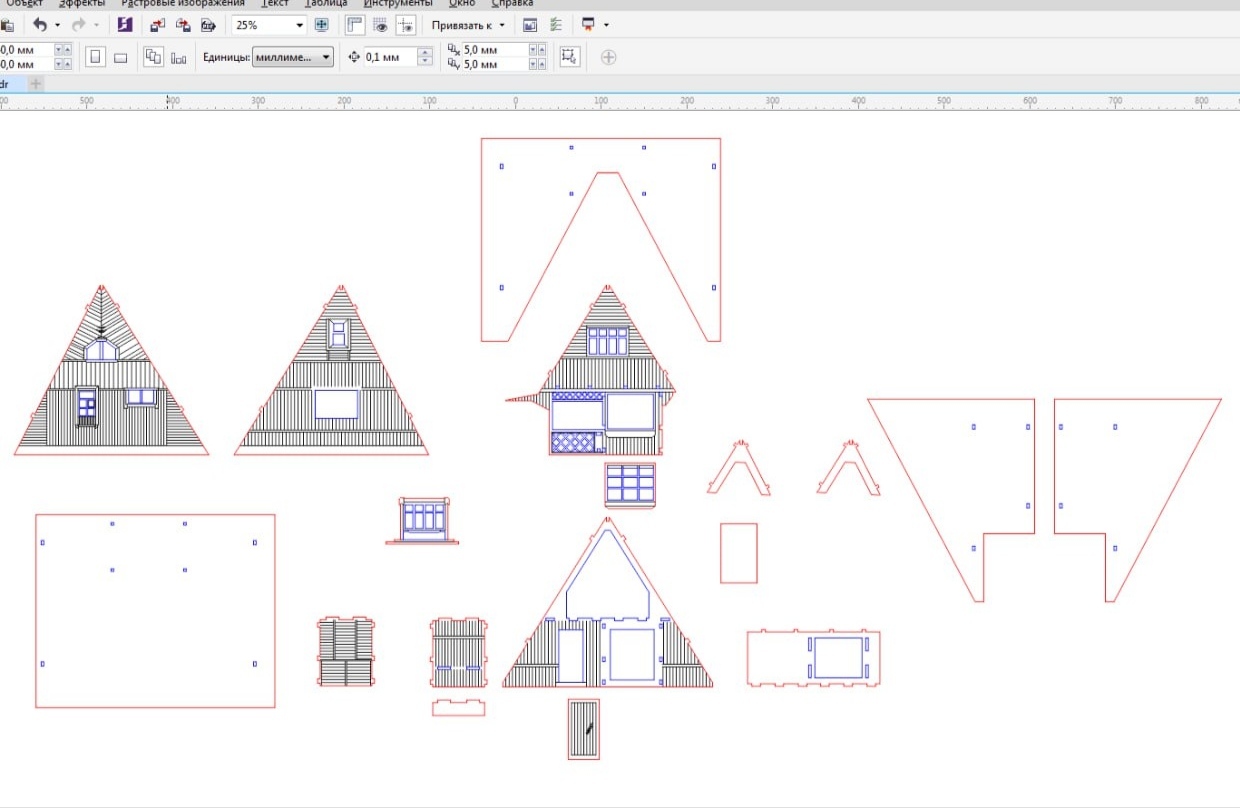This screenshot has height=808, width=1240.
Task: Open the Привязать к dropdown
Action: tap(468, 25)
